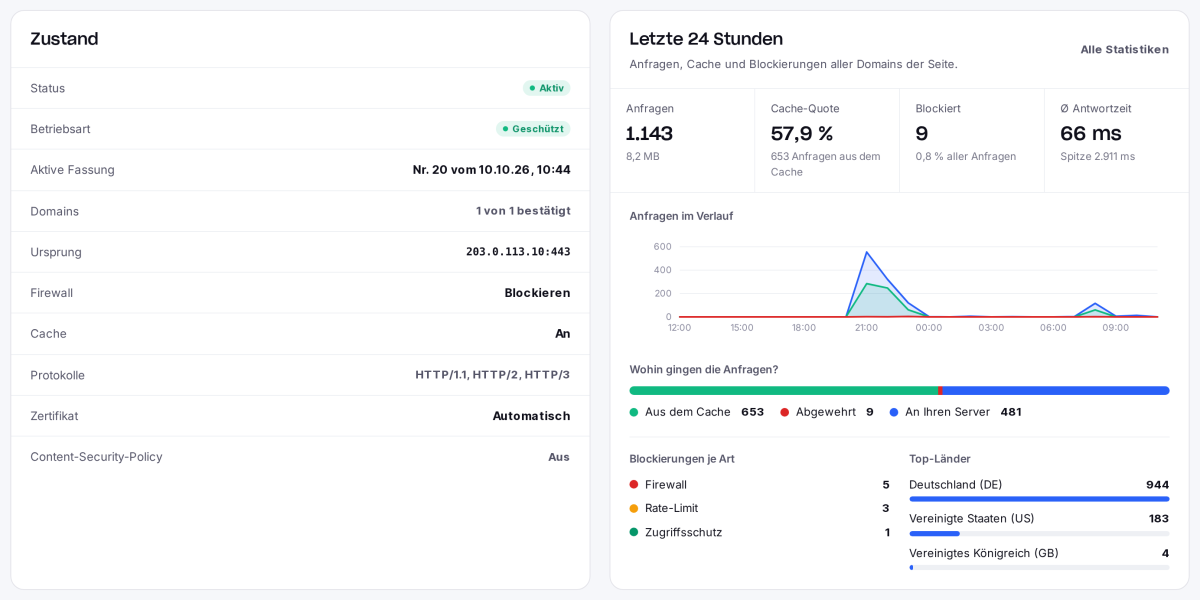This screenshot has width=1200, height=600.
Task: Click the Firewall value "Blockieren"
Action: (537, 293)
